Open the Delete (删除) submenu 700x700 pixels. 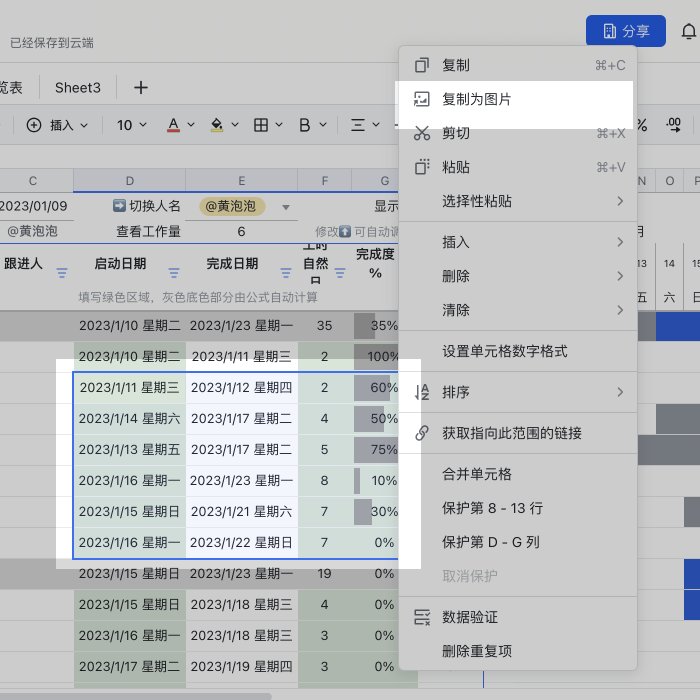(518, 276)
